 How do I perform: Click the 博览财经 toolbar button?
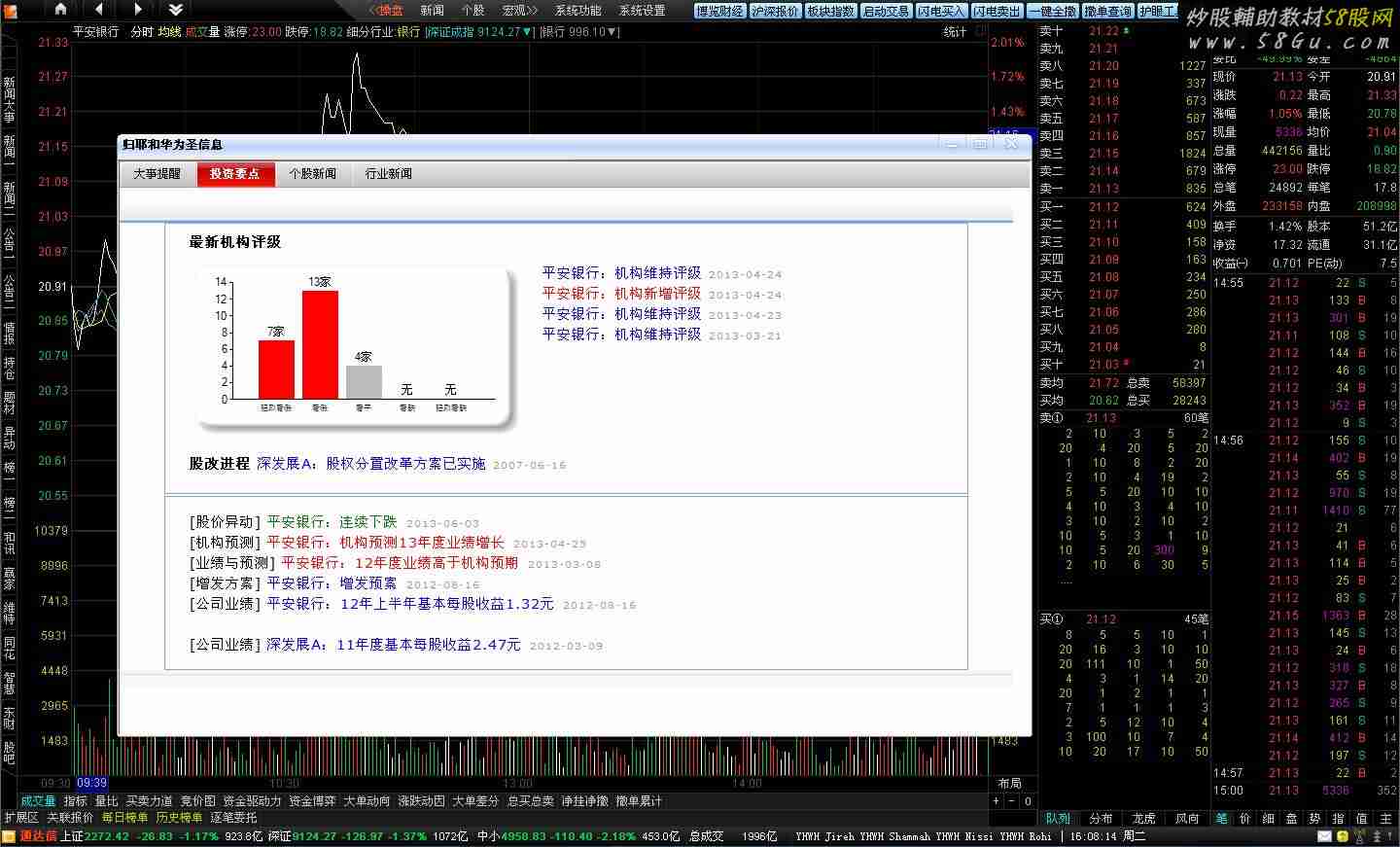(720, 11)
